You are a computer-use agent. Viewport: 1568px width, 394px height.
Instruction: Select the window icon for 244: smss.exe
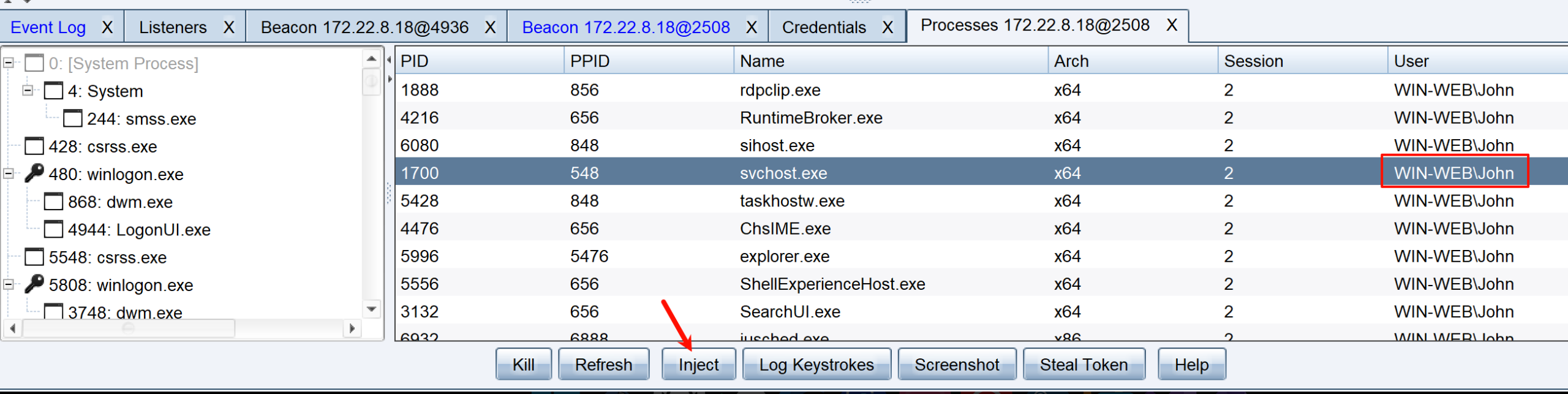72,119
